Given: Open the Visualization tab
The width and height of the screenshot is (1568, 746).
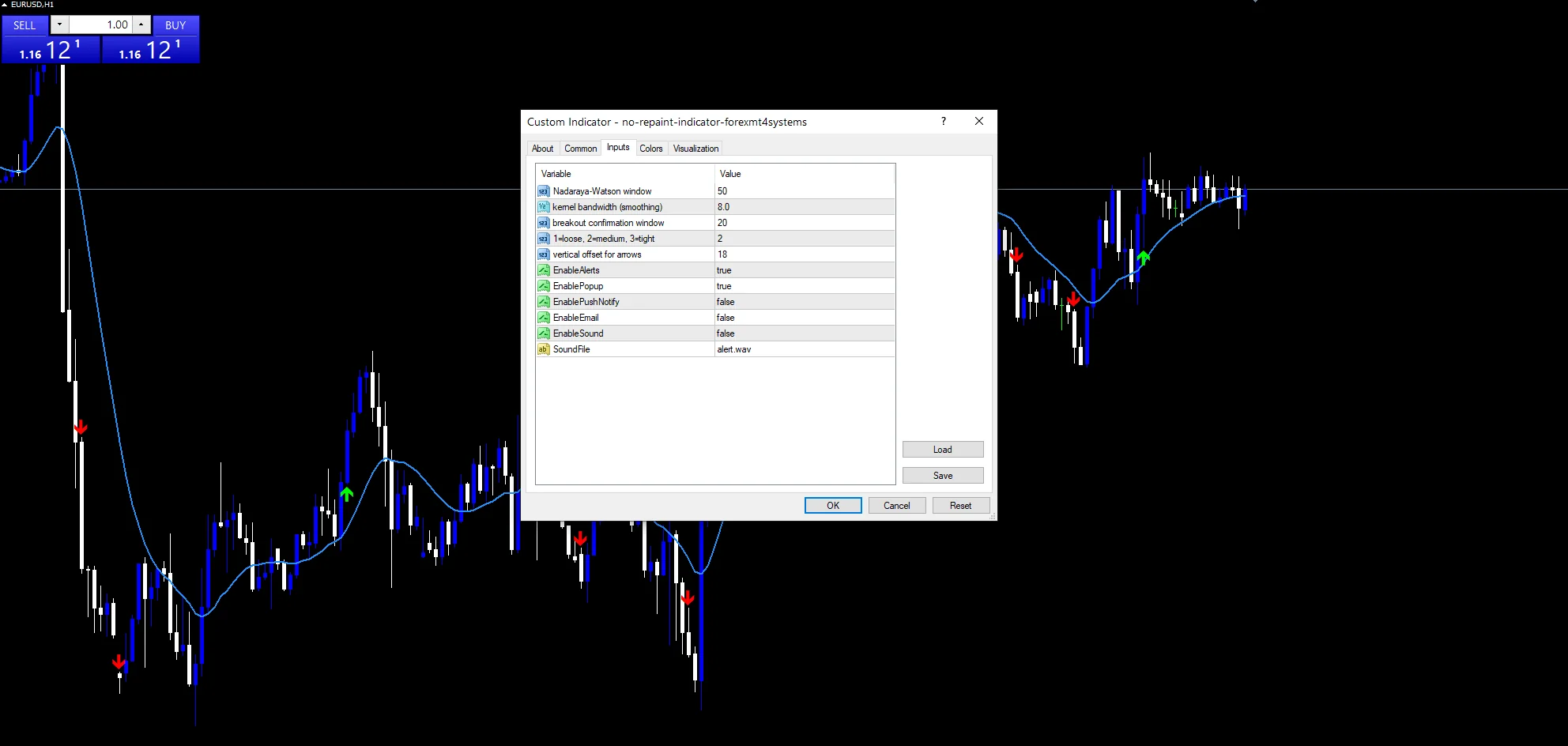Looking at the screenshot, I should (x=695, y=149).
